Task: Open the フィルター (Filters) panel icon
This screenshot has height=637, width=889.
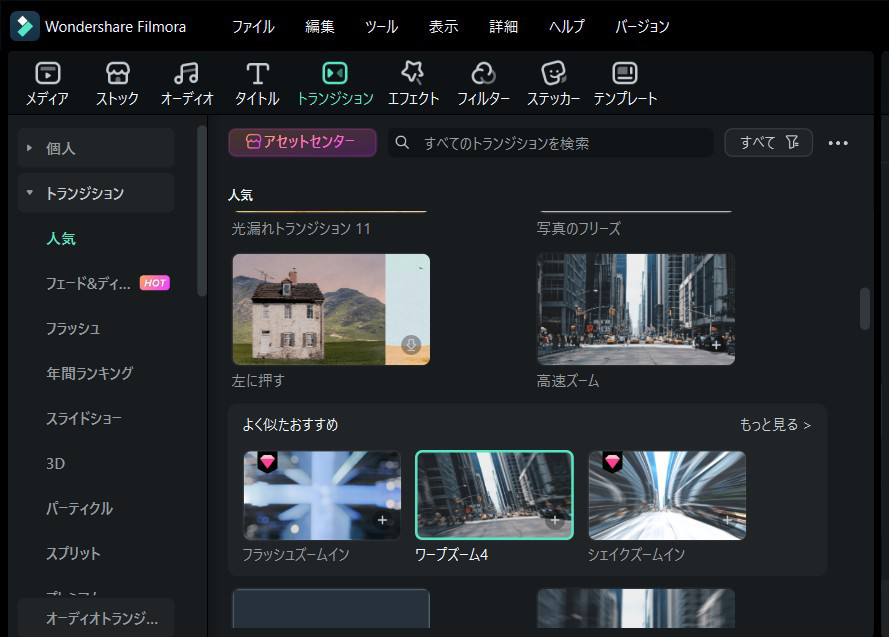Action: tap(483, 72)
